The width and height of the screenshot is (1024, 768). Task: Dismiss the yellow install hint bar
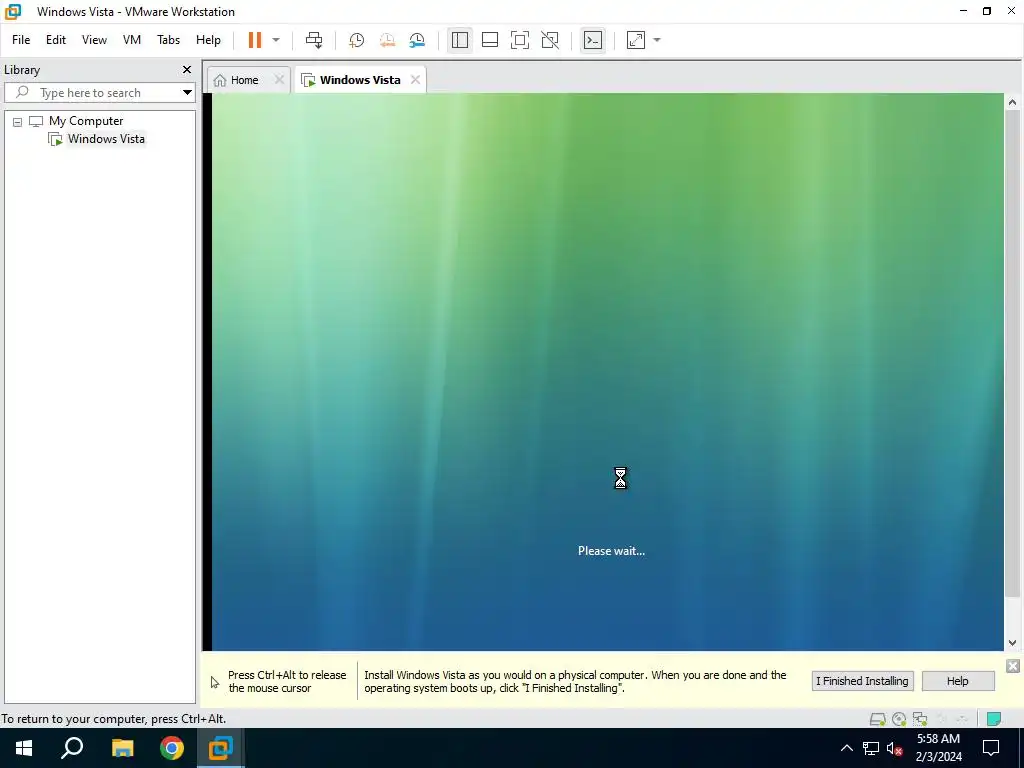pos(1012,665)
